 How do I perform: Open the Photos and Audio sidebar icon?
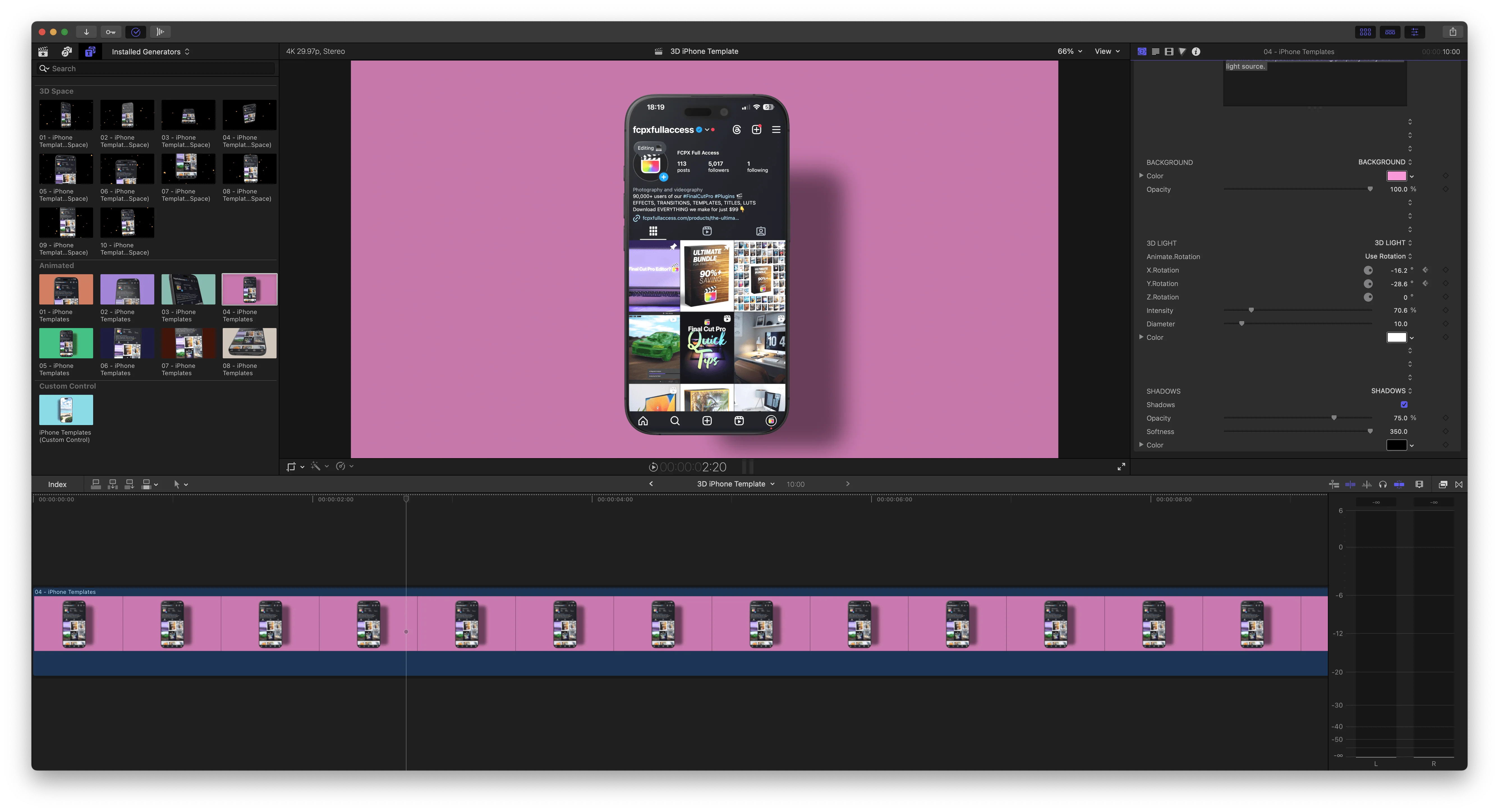pyautogui.click(x=66, y=52)
